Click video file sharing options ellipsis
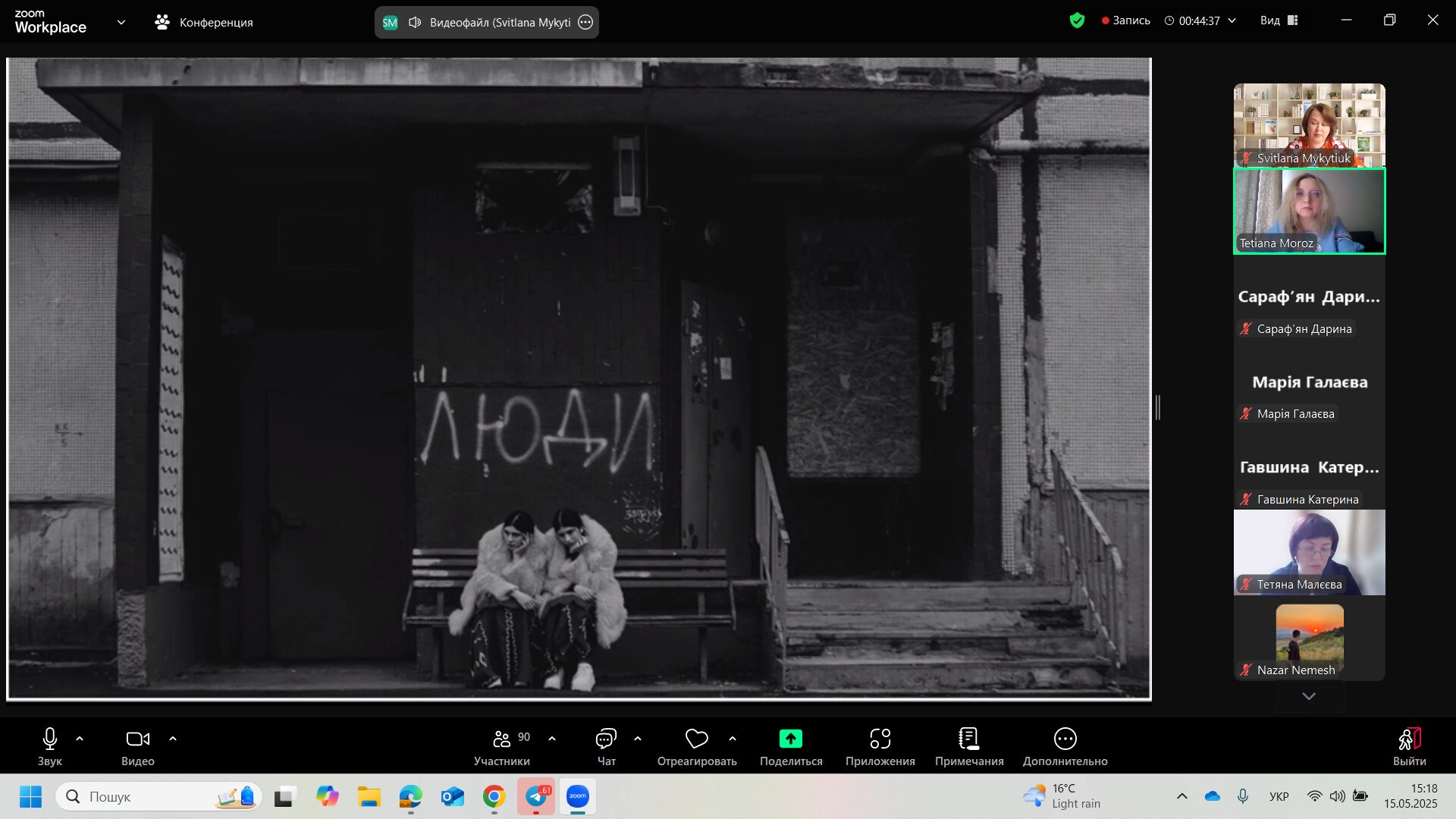Screen dimensions: 1456x819 [585, 22]
